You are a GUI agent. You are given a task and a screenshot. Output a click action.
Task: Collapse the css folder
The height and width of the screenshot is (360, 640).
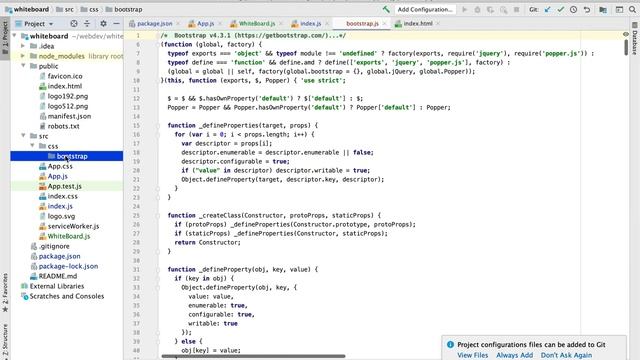[x=32, y=146]
